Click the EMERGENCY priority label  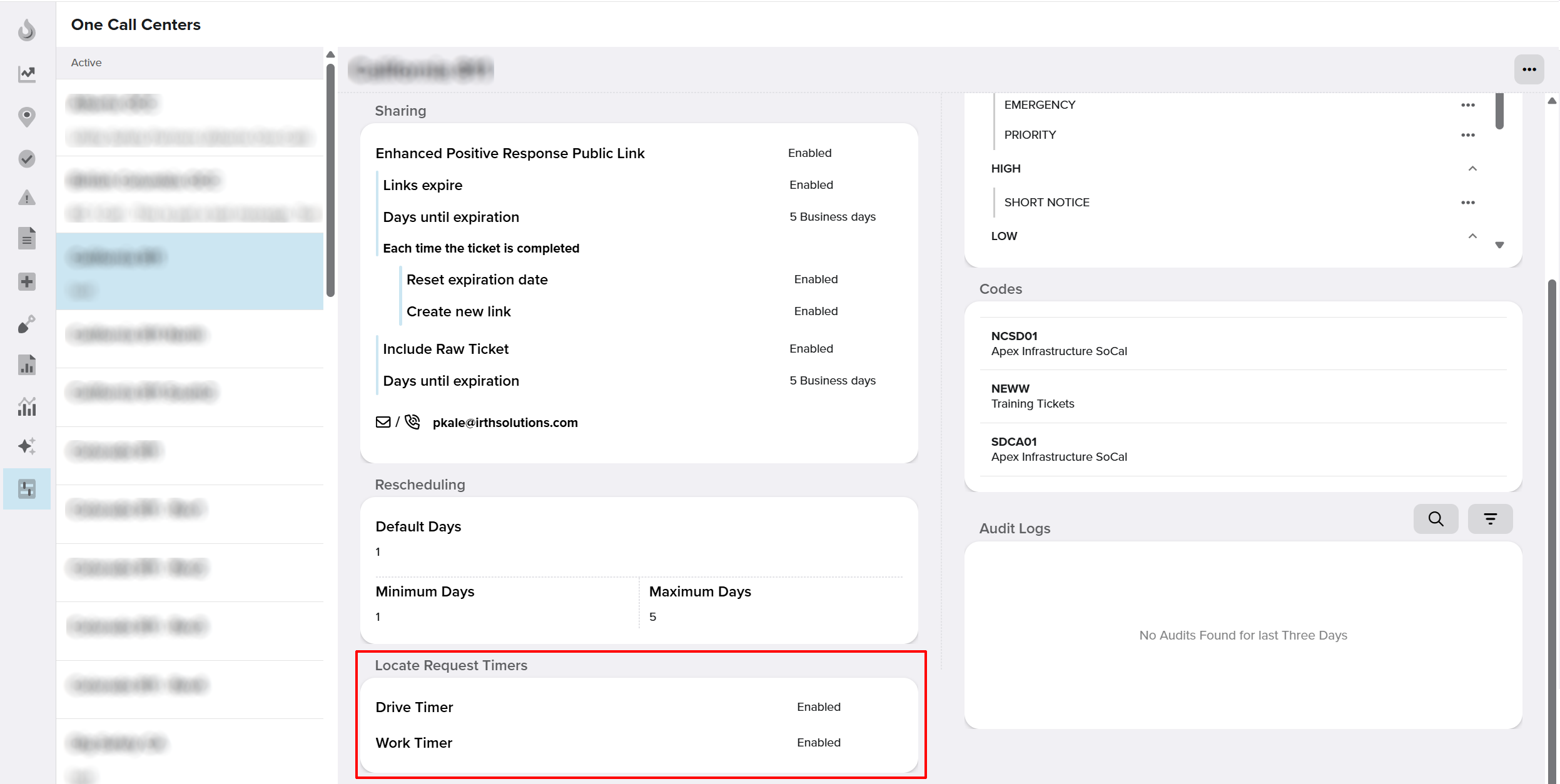1040,105
